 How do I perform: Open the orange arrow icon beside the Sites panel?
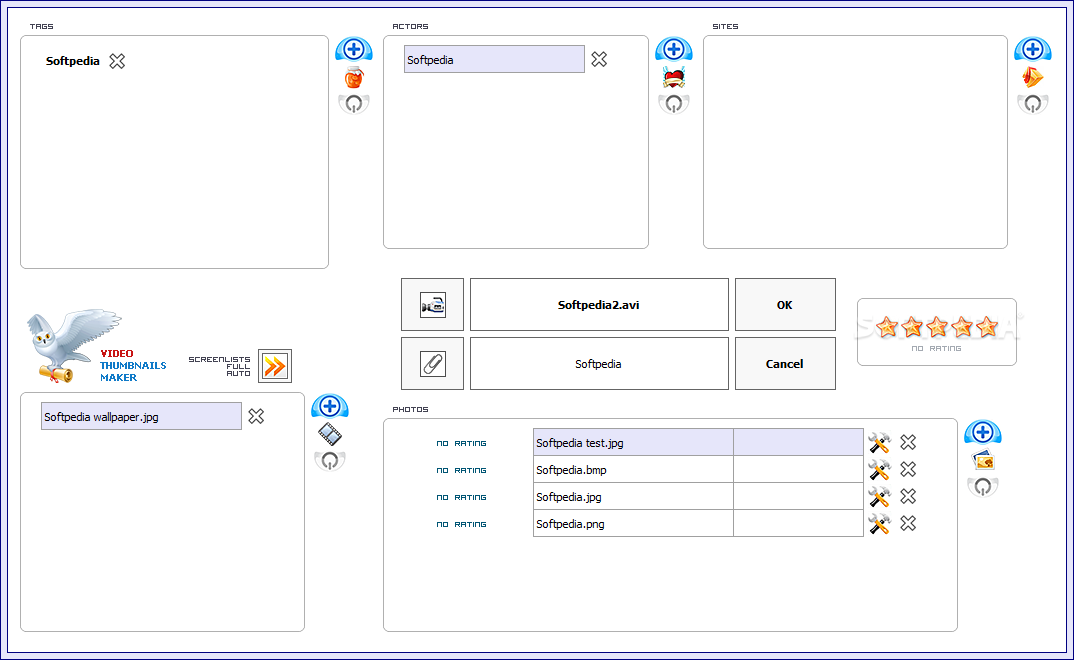point(1032,77)
